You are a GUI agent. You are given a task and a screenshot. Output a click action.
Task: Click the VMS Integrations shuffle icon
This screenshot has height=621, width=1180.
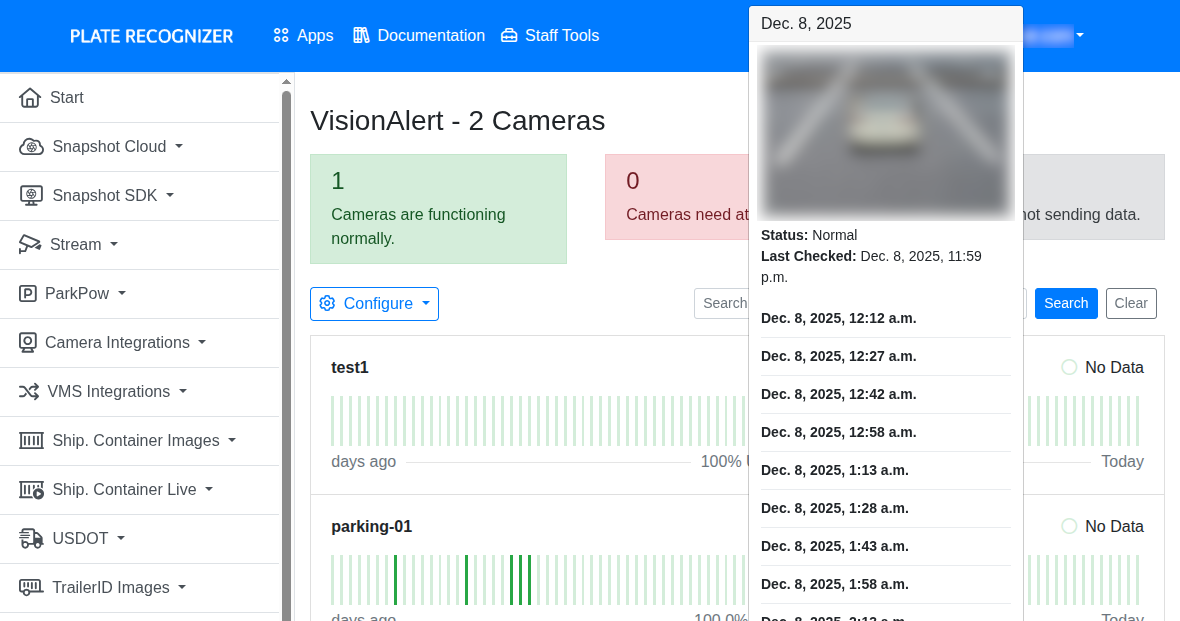(29, 392)
